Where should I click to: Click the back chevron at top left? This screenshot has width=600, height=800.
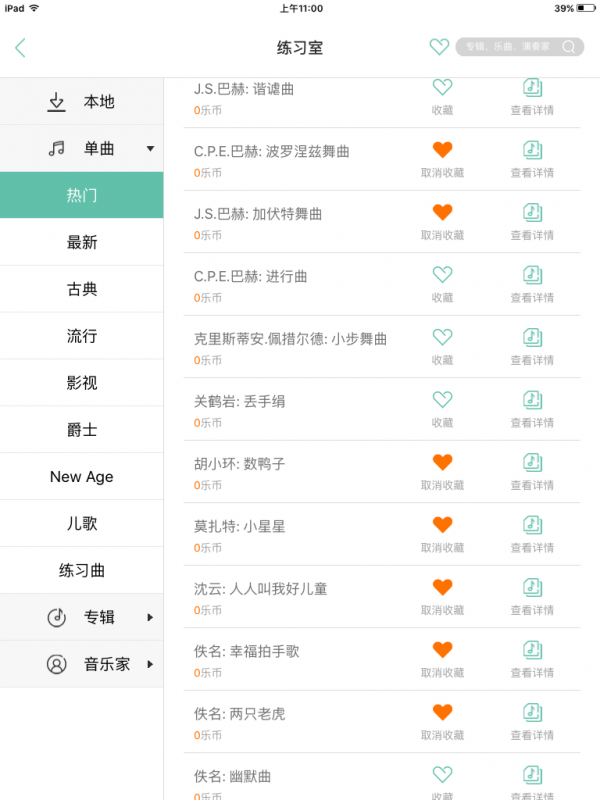coord(21,48)
